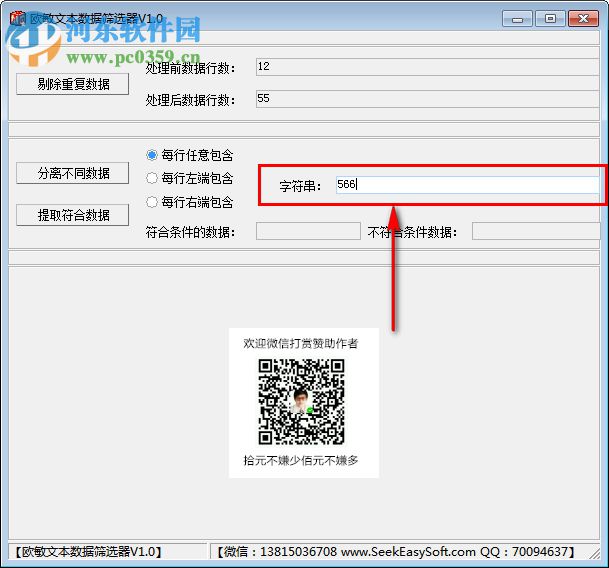Viewport: 609px width, 568px height.
Task: Click the 提取符合数据 button
Action: [x=73, y=215]
